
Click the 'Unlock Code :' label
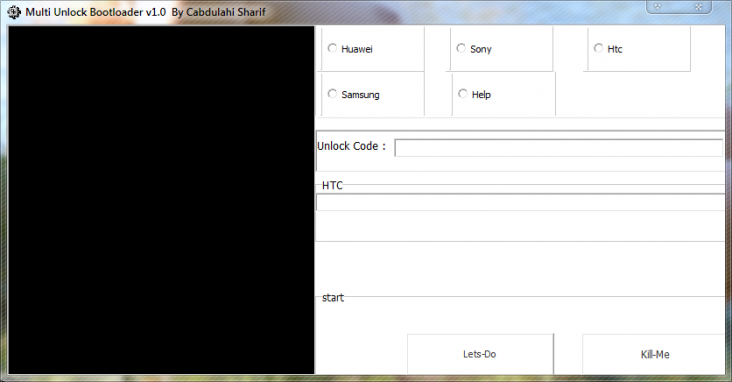[x=352, y=146]
